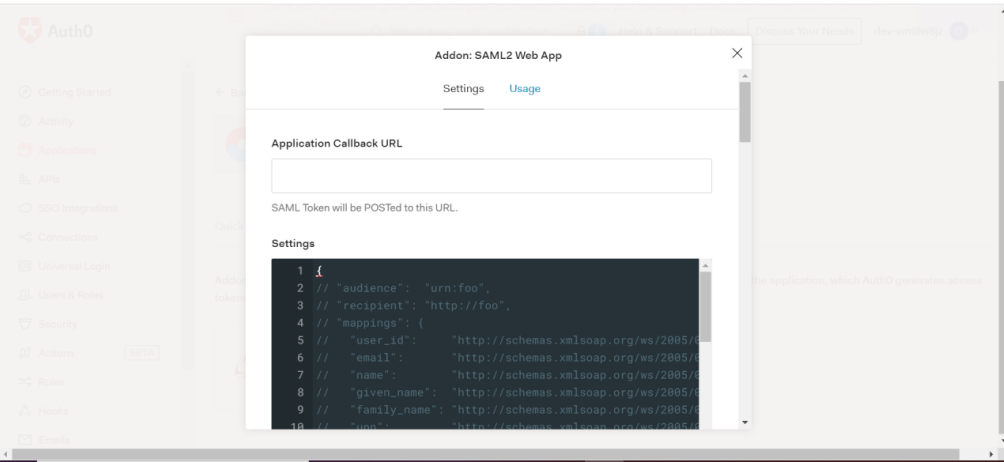
Task: Click the Connections share icon
Action: click(24, 237)
